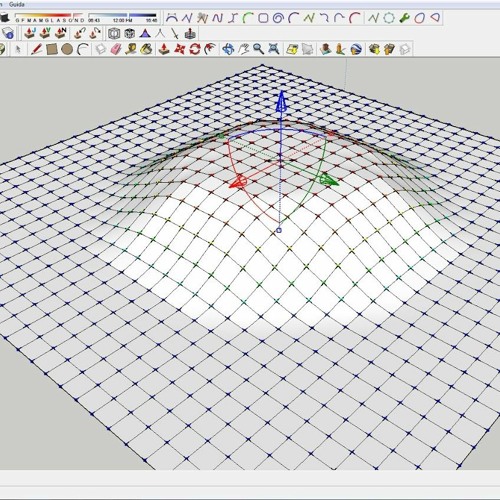Screen dimensions: 500x500
Task: Click the green wrench curve editor icon
Action: (x=404, y=18)
